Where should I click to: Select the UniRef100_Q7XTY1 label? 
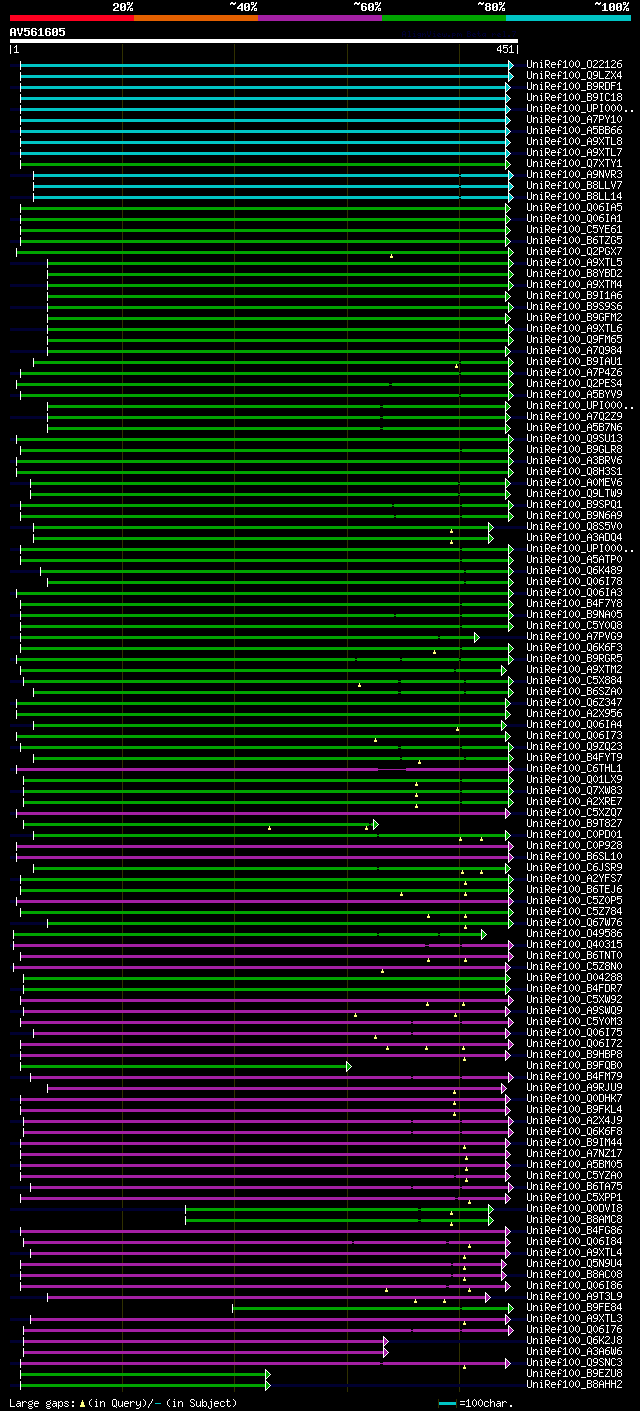(x=574, y=163)
